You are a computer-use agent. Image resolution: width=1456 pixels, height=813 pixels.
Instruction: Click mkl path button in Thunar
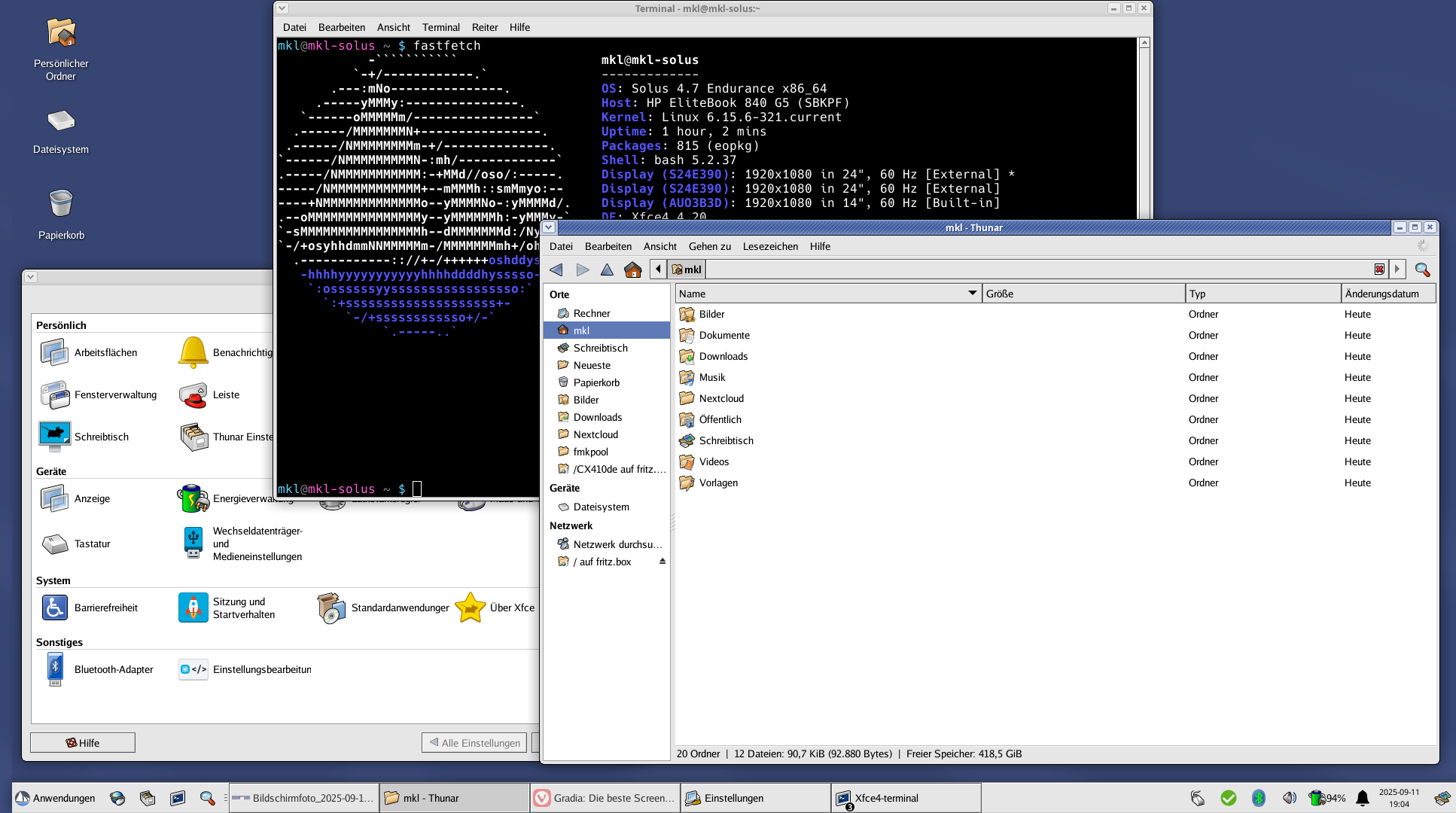tap(687, 269)
